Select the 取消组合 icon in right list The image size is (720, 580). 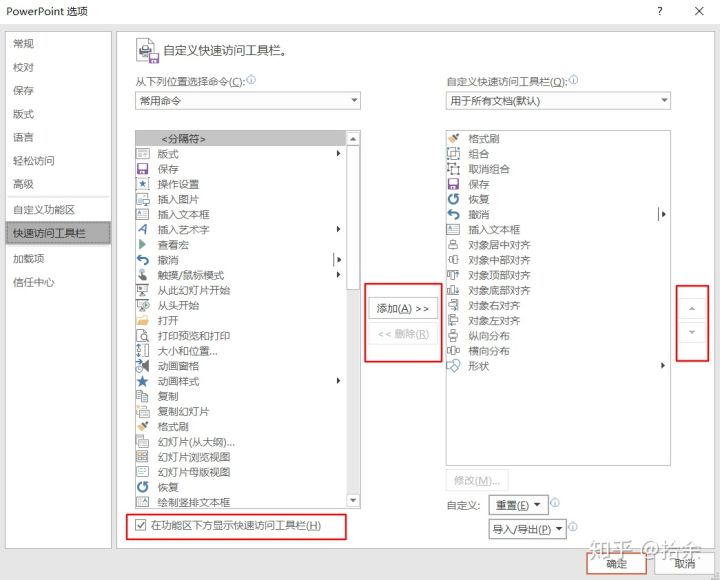point(454,169)
